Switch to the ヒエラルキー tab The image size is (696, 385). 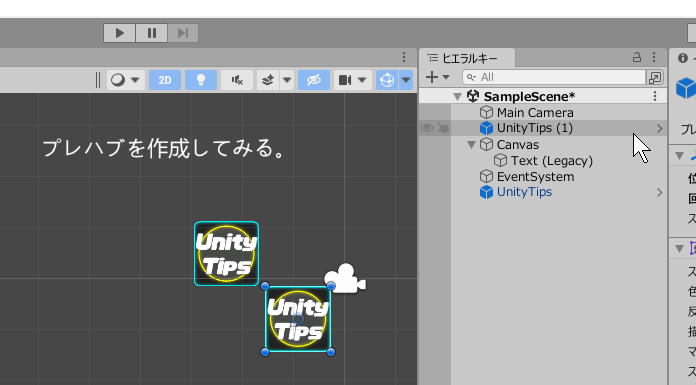click(467, 58)
